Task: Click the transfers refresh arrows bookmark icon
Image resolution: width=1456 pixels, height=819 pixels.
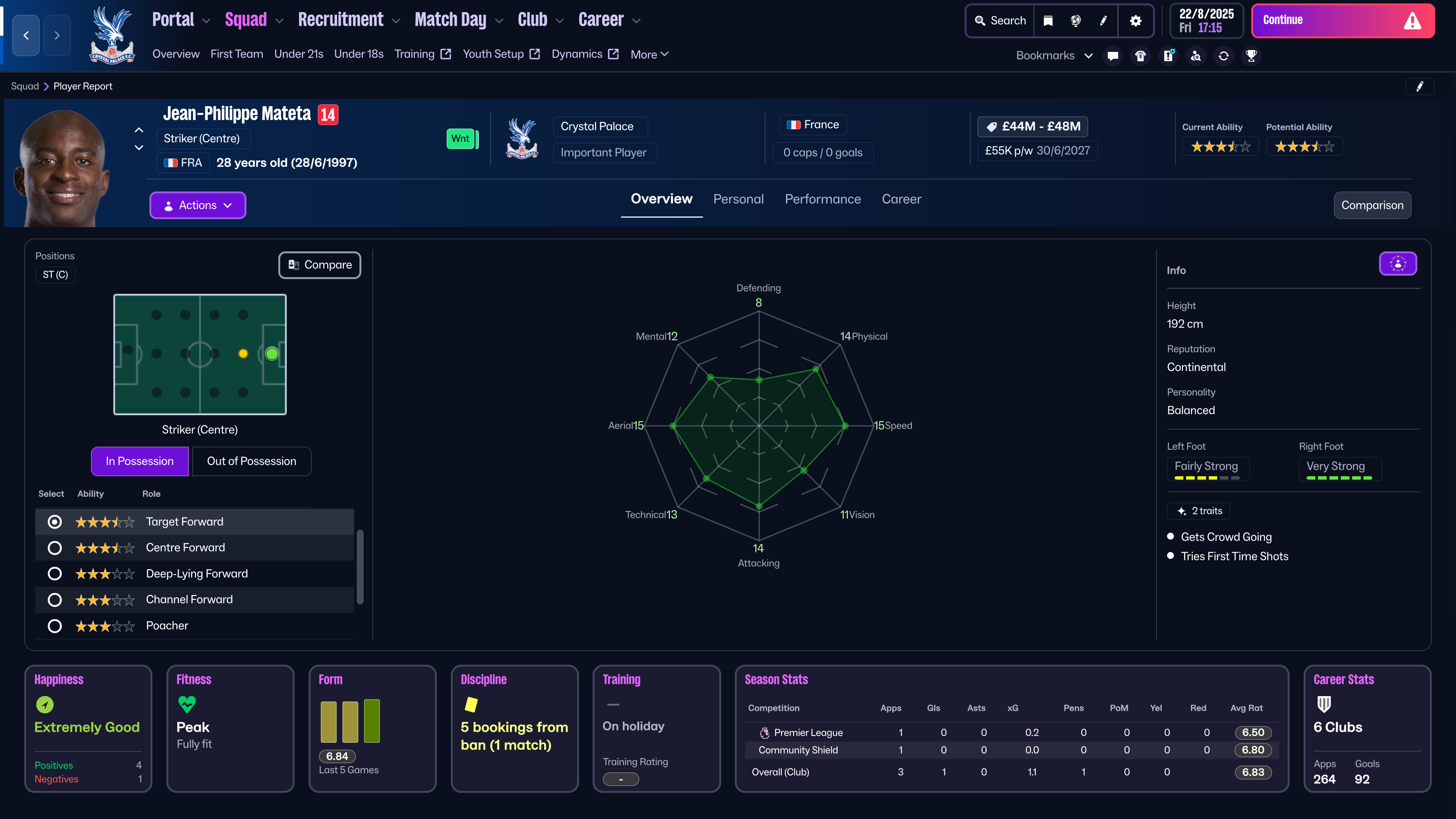Action: point(1223,55)
